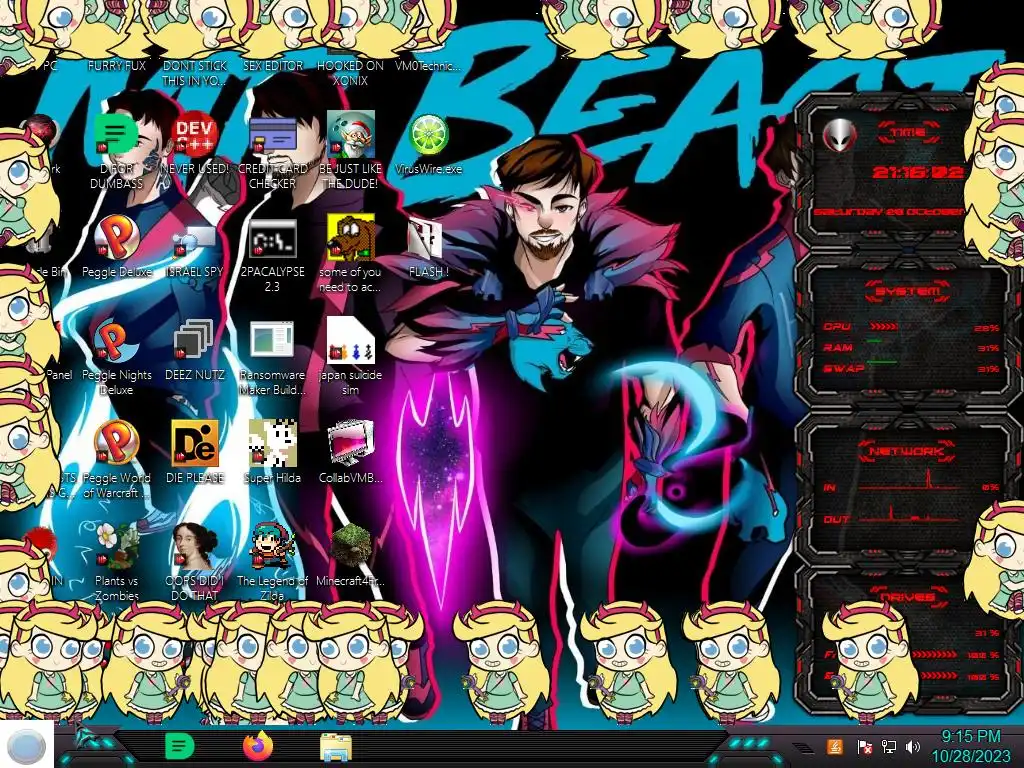Click the 21:16:02 digital clock readout
The image size is (1024, 768).
[x=918, y=172]
